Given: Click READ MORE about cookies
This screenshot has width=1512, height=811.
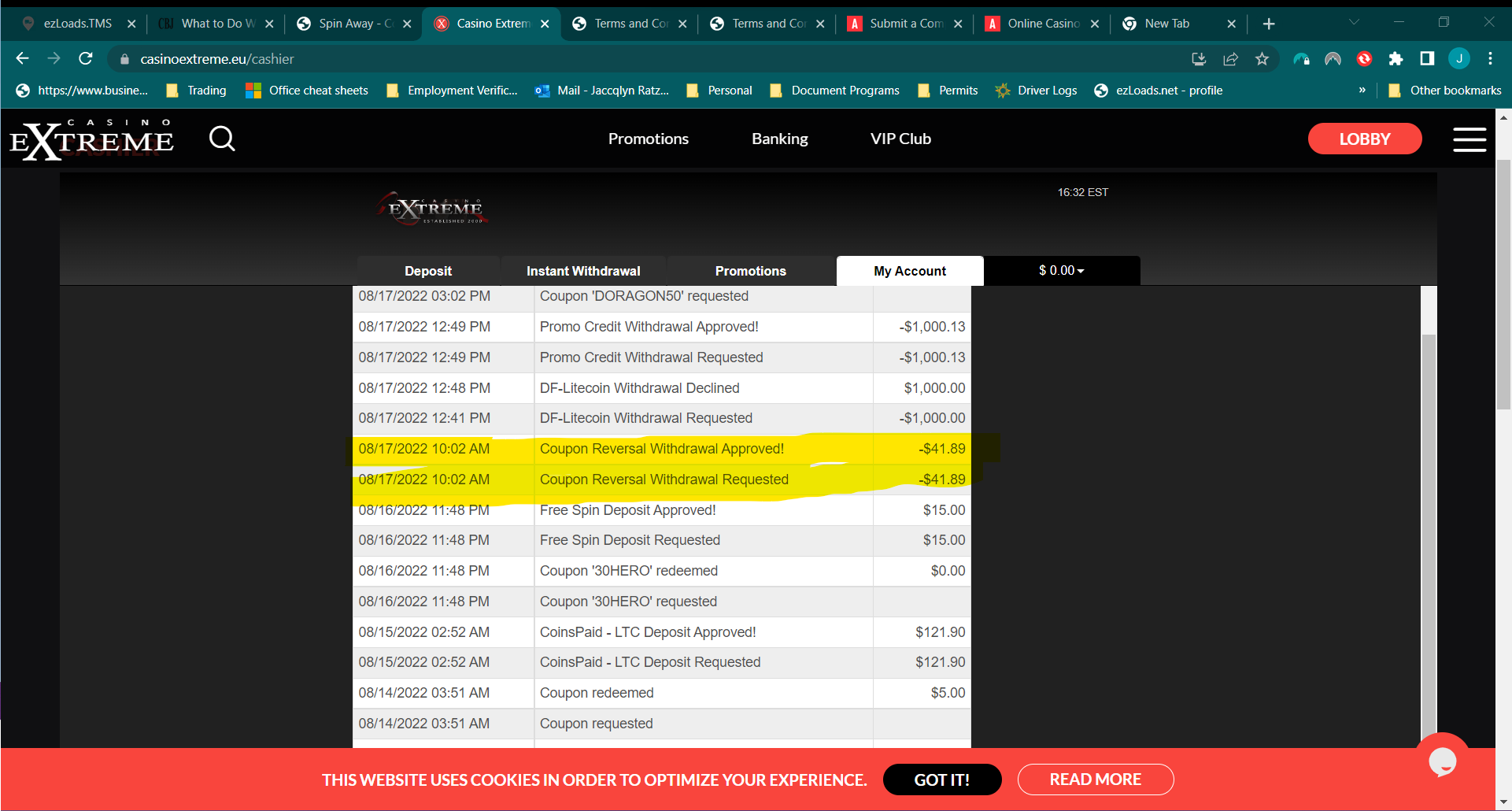Looking at the screenshot, I should (1095, 780).
